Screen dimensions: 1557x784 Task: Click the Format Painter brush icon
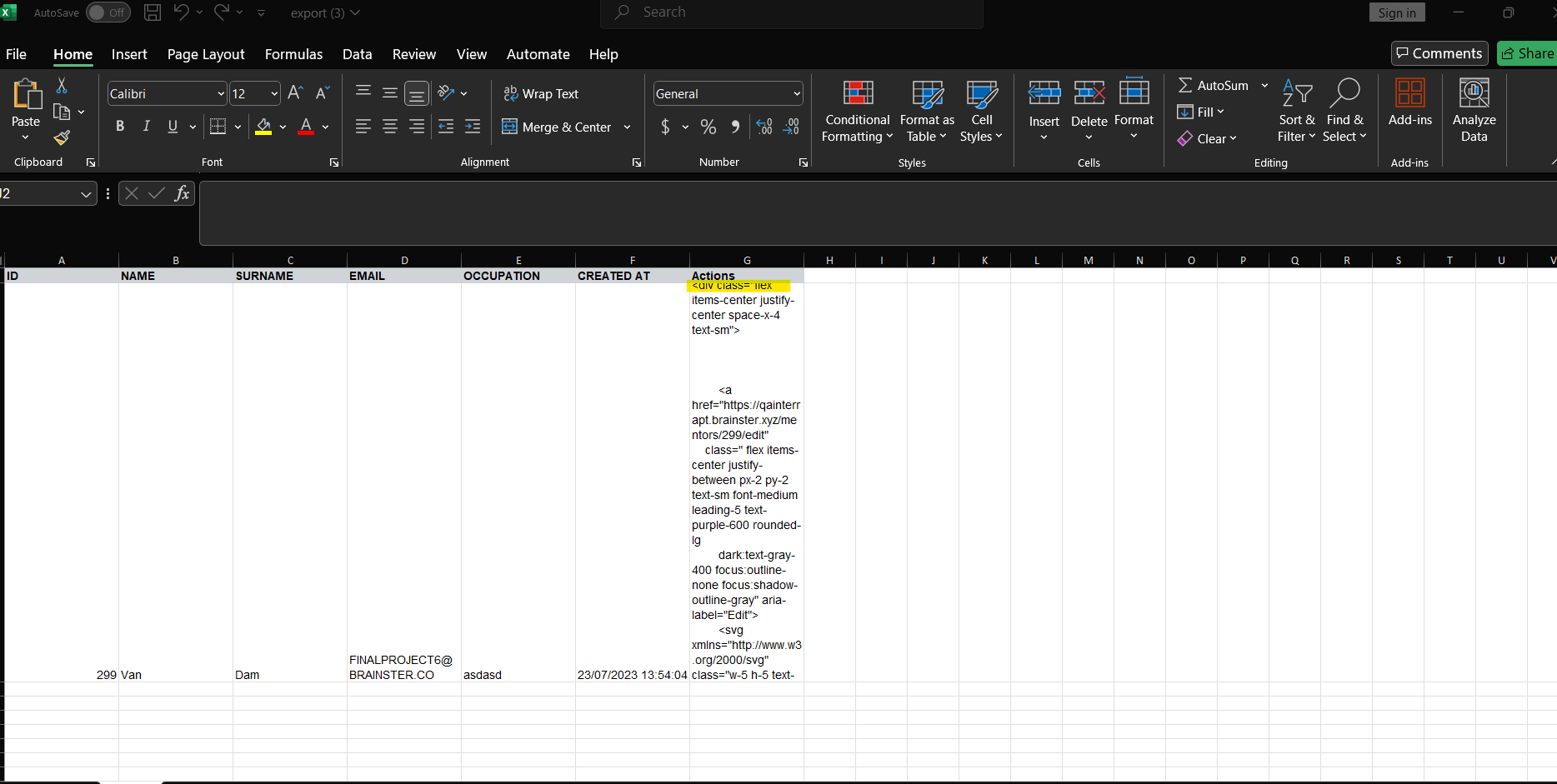(62, 138)
